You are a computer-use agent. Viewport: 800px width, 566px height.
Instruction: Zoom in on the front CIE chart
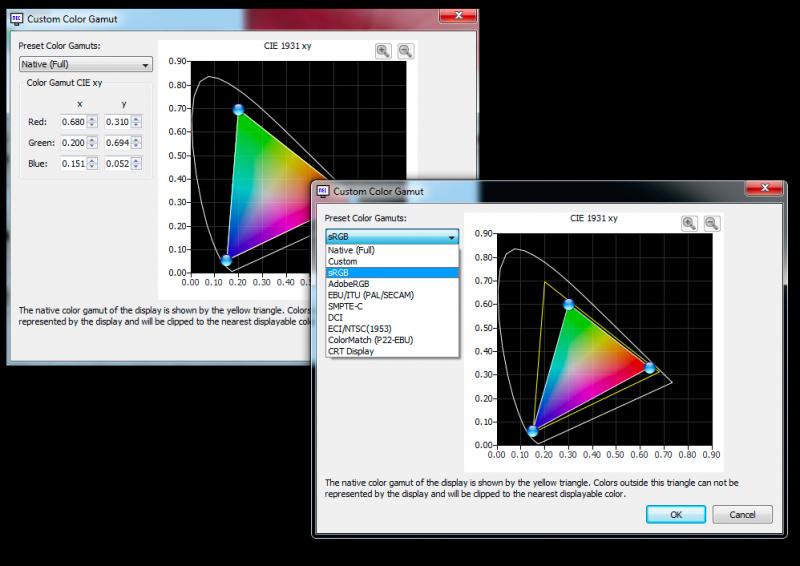point(689,224)
